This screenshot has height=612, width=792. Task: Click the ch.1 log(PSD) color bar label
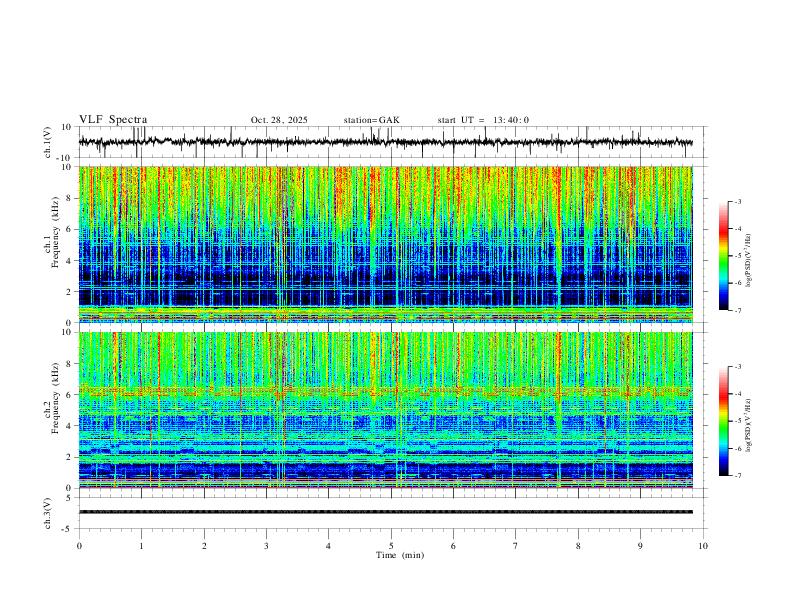click(x=748, y=261)
